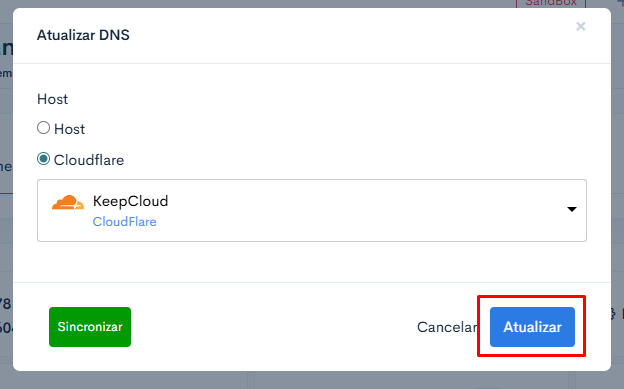Click the KeepCloud account name
Image resolution: width=624 pixels, height=389 pixels.
131,201
